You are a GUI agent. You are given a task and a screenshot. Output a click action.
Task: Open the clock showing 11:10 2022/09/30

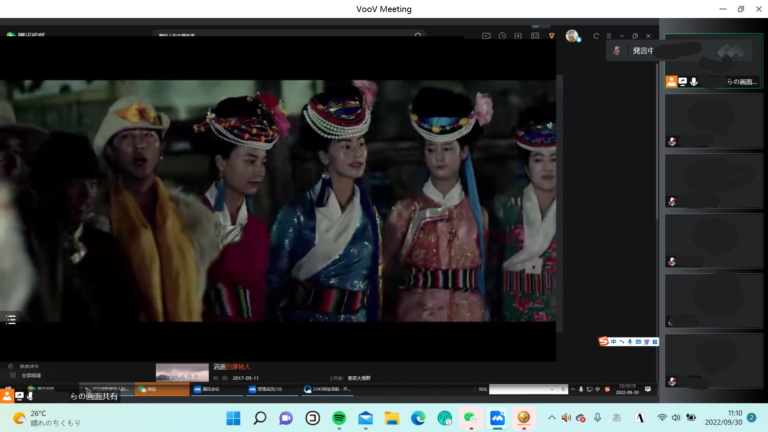pyautogui.click(x=723, y=418)
